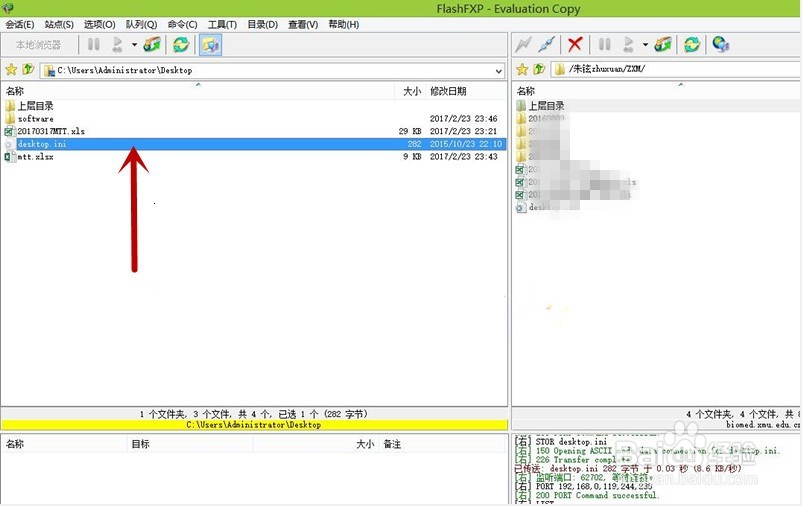Expand right pane transfer dropdown arrow
The image size is (802, 506).
click(x=645, y=45)
